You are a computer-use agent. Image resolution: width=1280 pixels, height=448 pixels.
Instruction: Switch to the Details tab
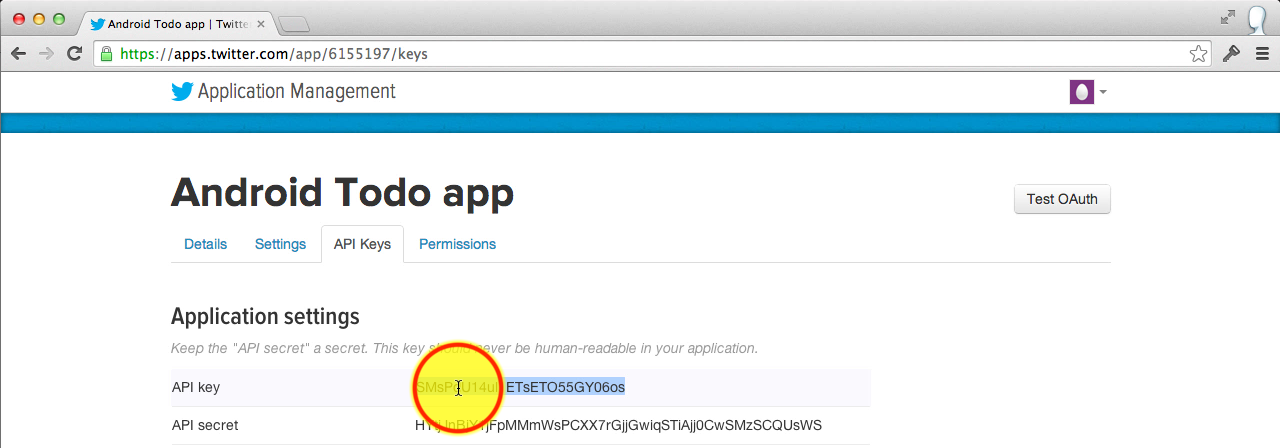click(x=205, y=244)
